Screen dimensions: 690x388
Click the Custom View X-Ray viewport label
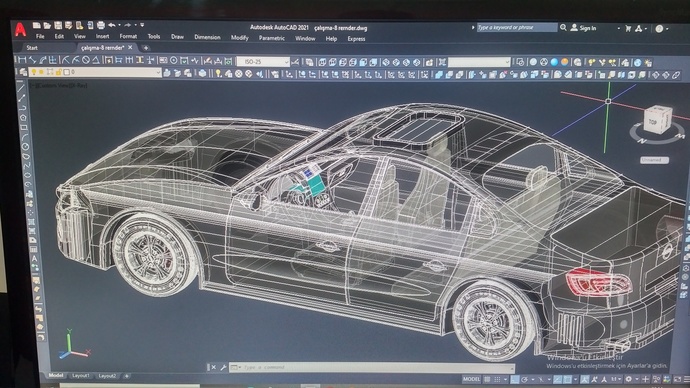click(59, 86)
